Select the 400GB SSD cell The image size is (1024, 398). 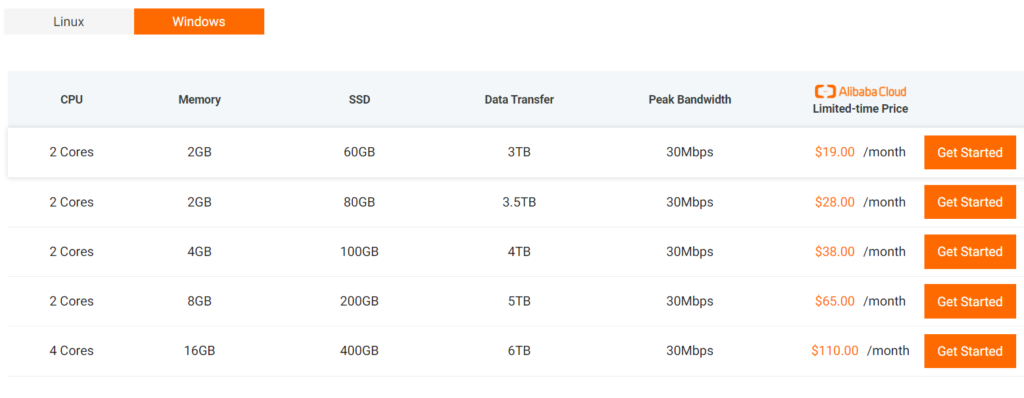pyautogui.click(x=359, y=351)
